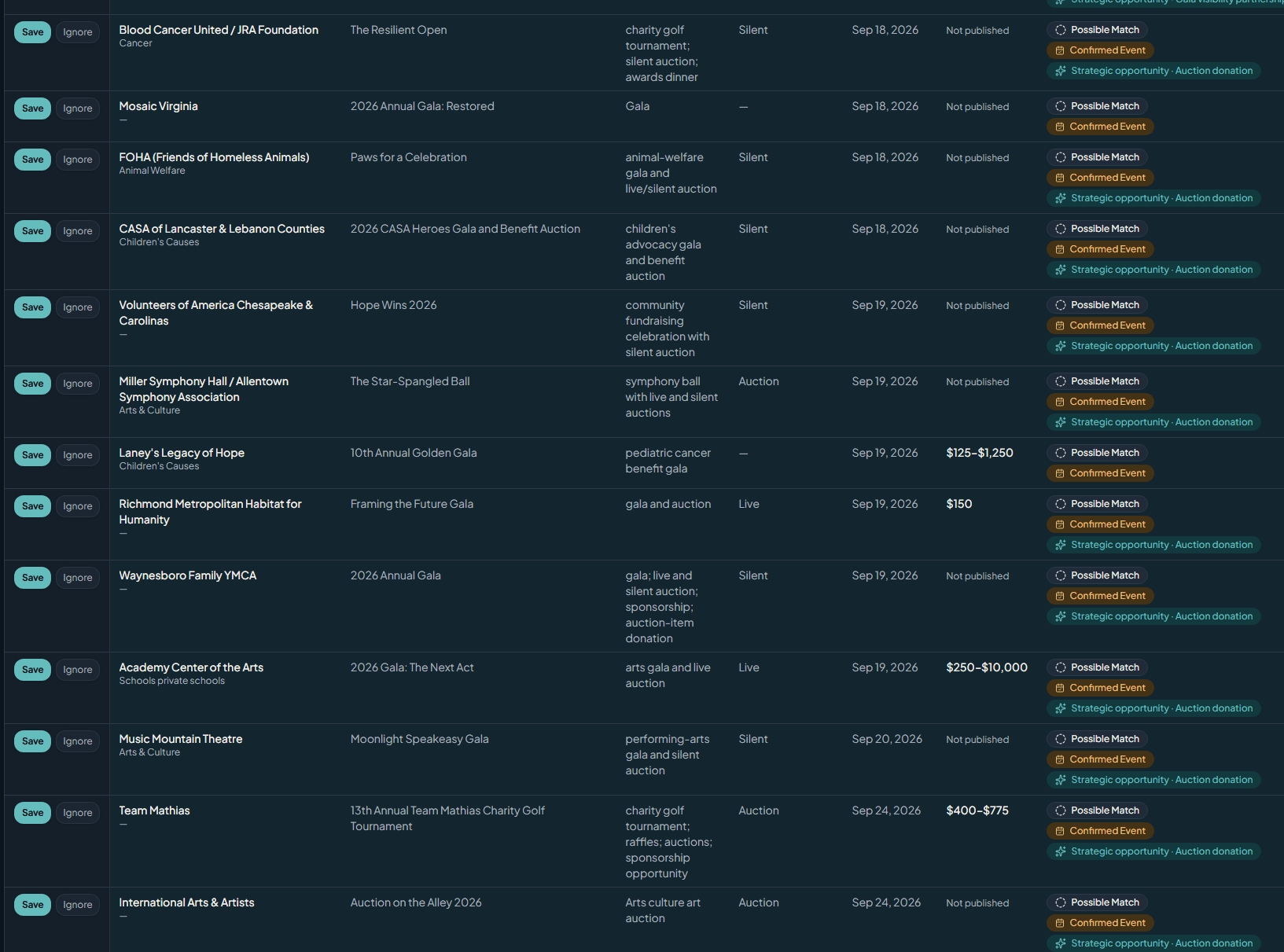Select 2026 Annual Gala: Restored event title
The width and height of the screenshot is (1284, 952).
pos(422,106)
